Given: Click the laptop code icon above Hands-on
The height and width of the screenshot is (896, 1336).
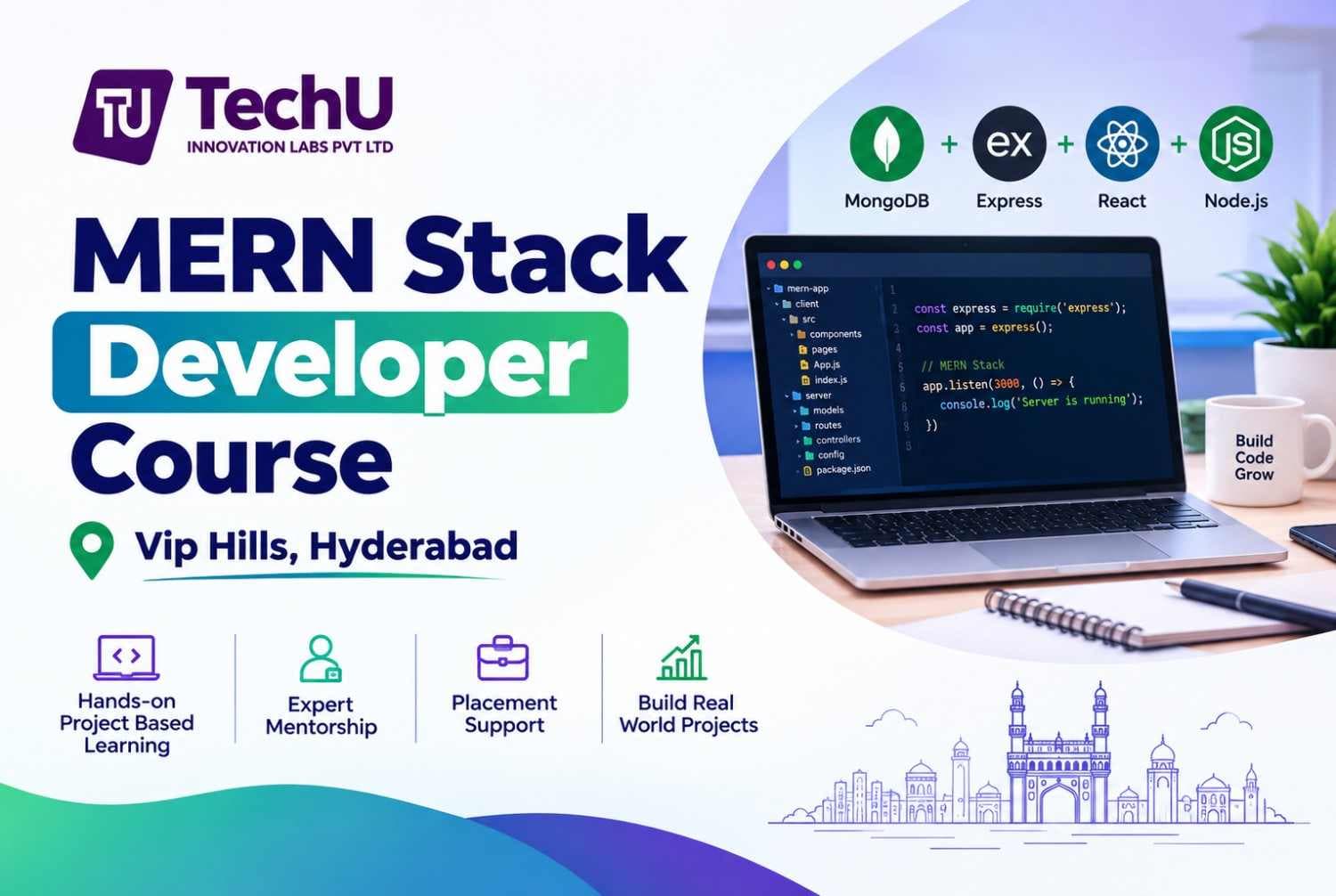Looking at the screenshot, I should [x=126, y=658].
